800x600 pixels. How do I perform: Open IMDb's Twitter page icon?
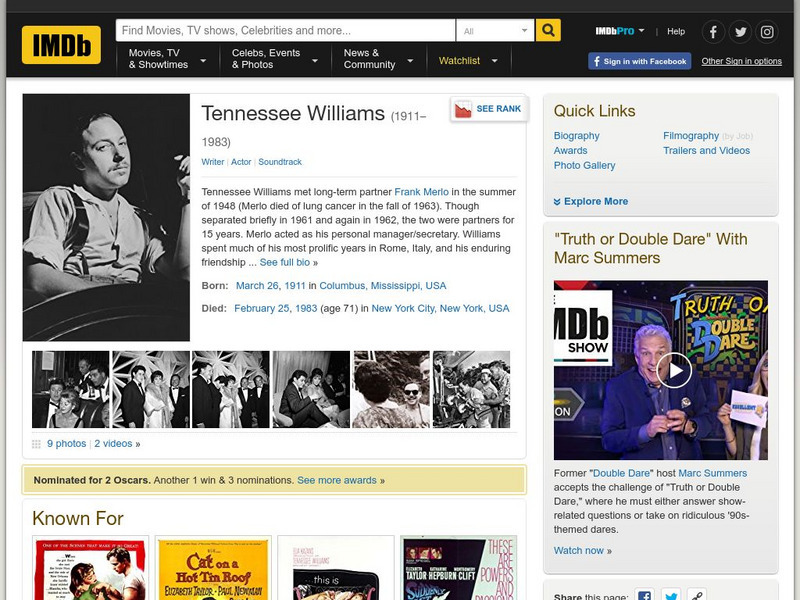(740, 32)
